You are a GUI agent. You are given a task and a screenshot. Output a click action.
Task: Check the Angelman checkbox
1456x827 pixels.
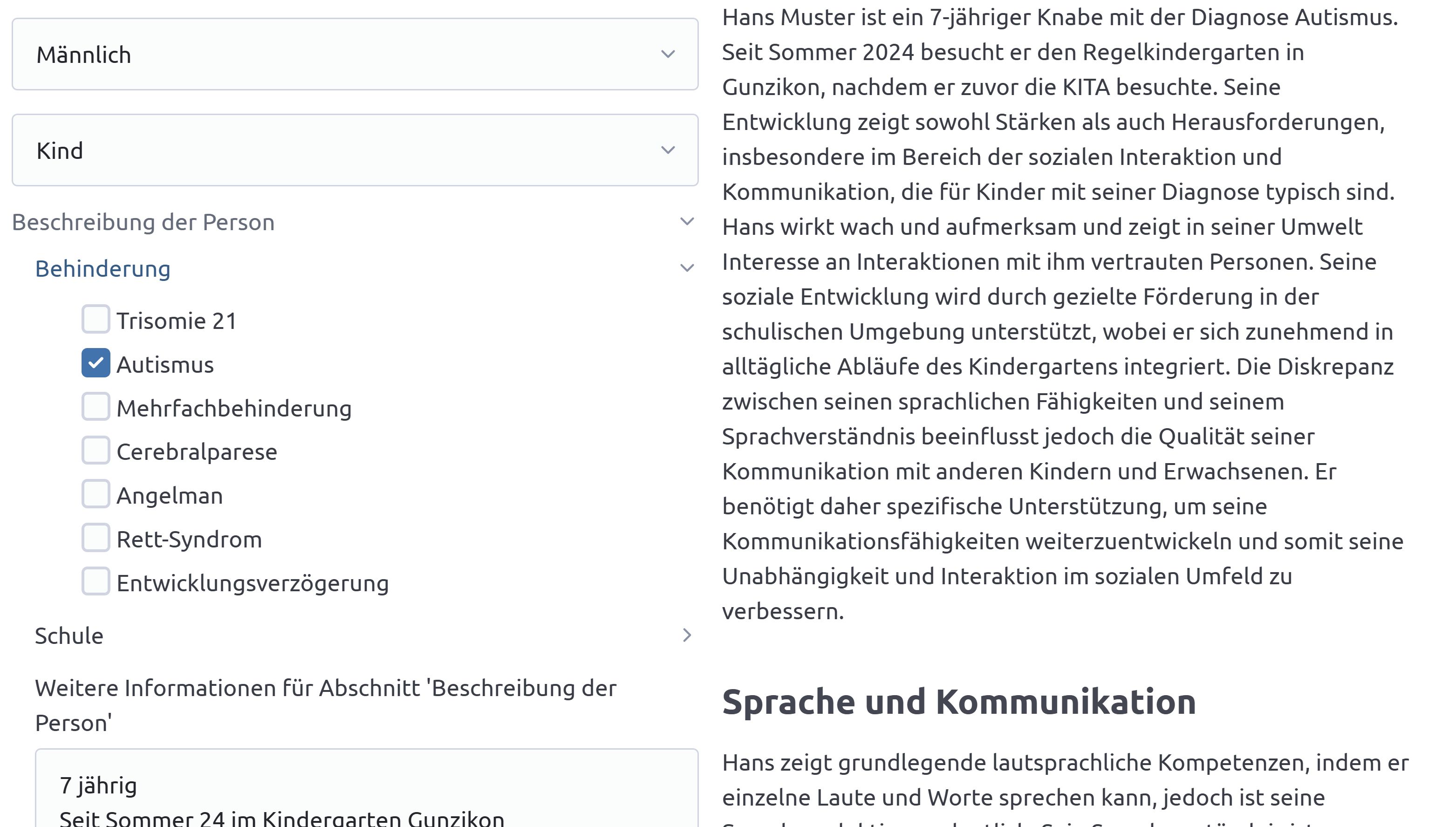click(96, 494)
